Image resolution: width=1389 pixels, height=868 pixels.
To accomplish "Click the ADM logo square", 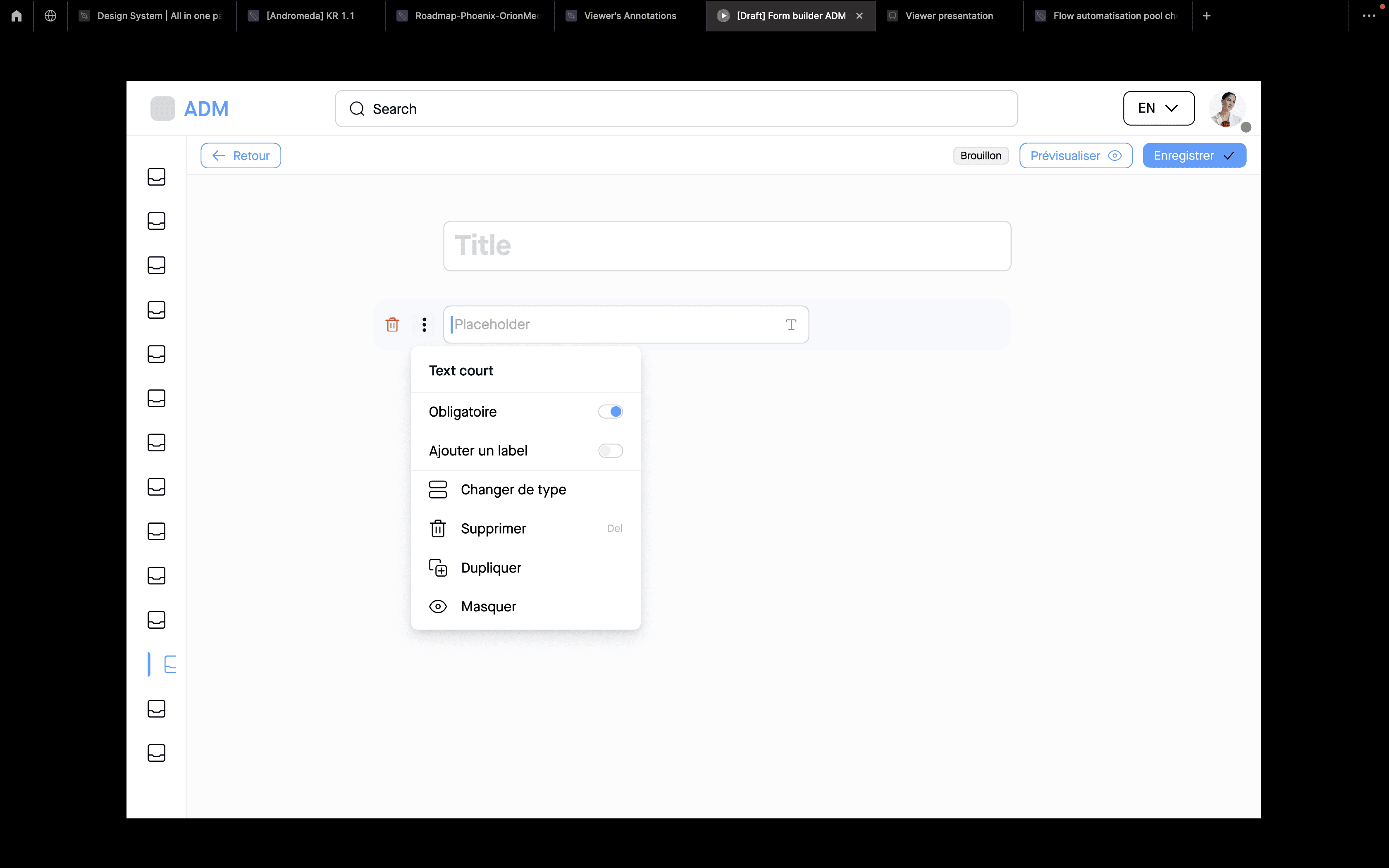I will (x=162, y=108).
